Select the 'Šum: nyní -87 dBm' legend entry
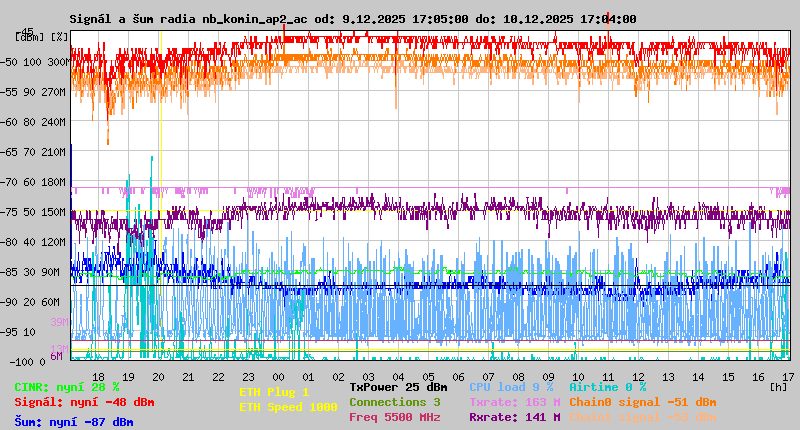 coord(74,422)
